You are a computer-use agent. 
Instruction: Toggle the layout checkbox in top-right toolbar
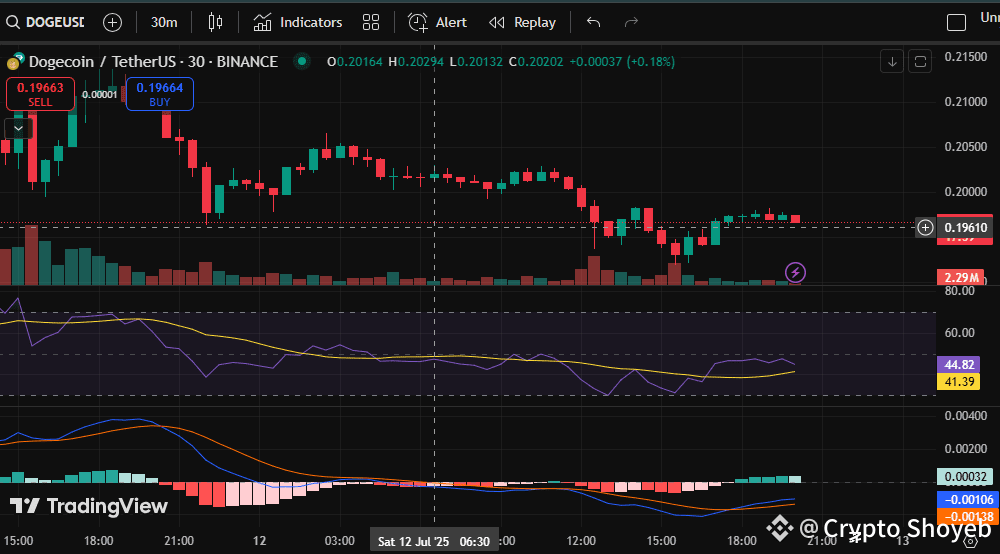pyautogui.click(x=957, y=22)
